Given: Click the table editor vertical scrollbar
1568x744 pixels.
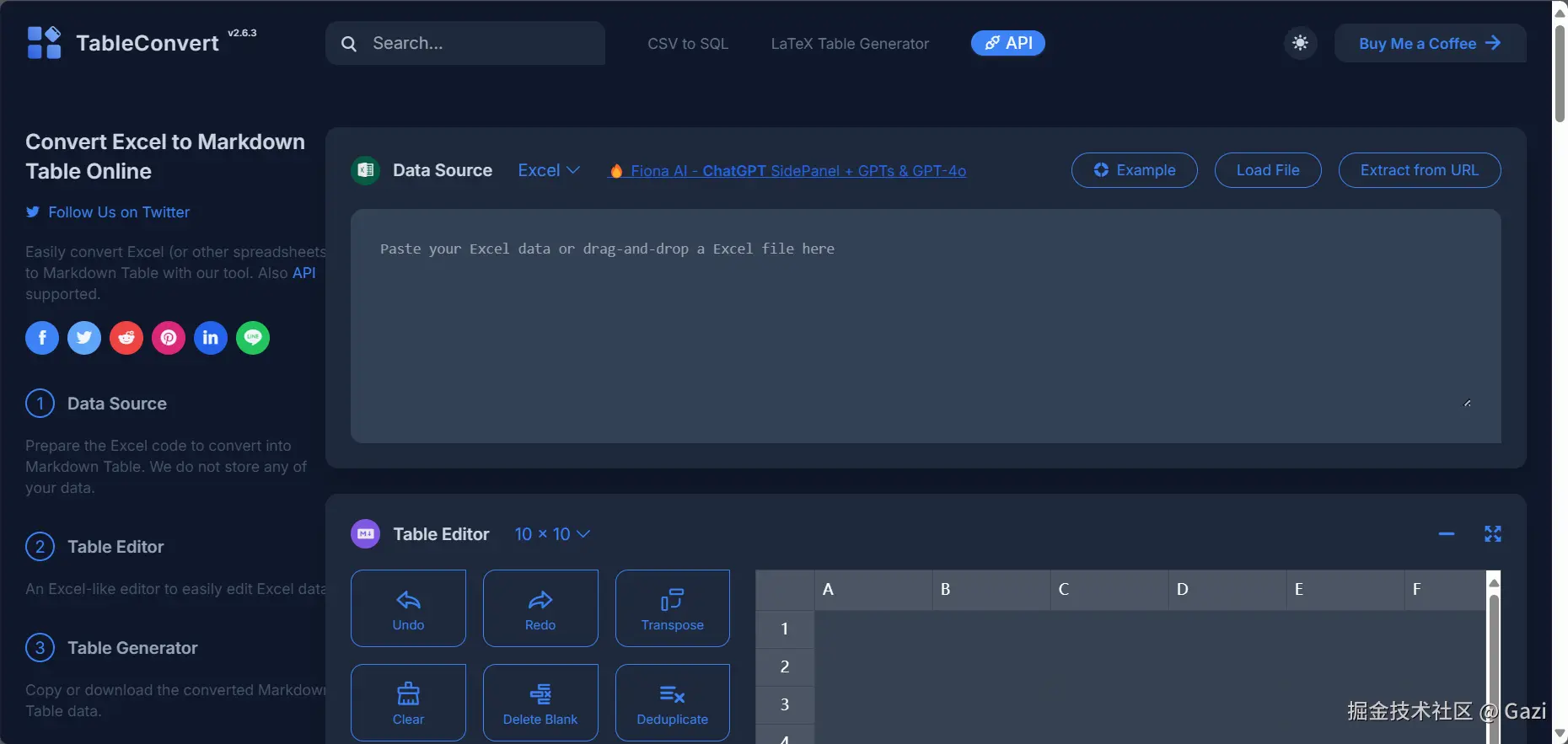Looking at the screenshot, I should (x=1494, y=657).
